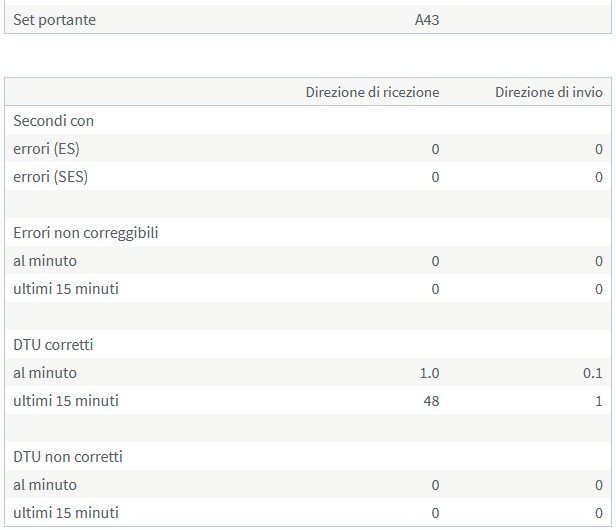
Task: Click the errori (SES) send direction value
Action: coord(598,176)
